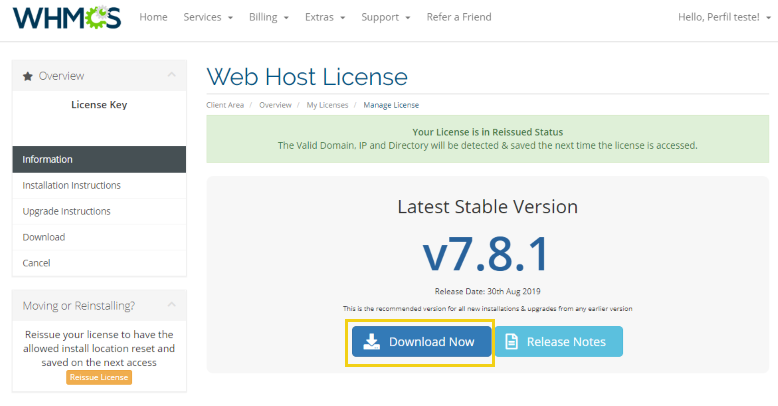
Task: Follow the My Licenses breadcrumb link
Action: [327, 105]
